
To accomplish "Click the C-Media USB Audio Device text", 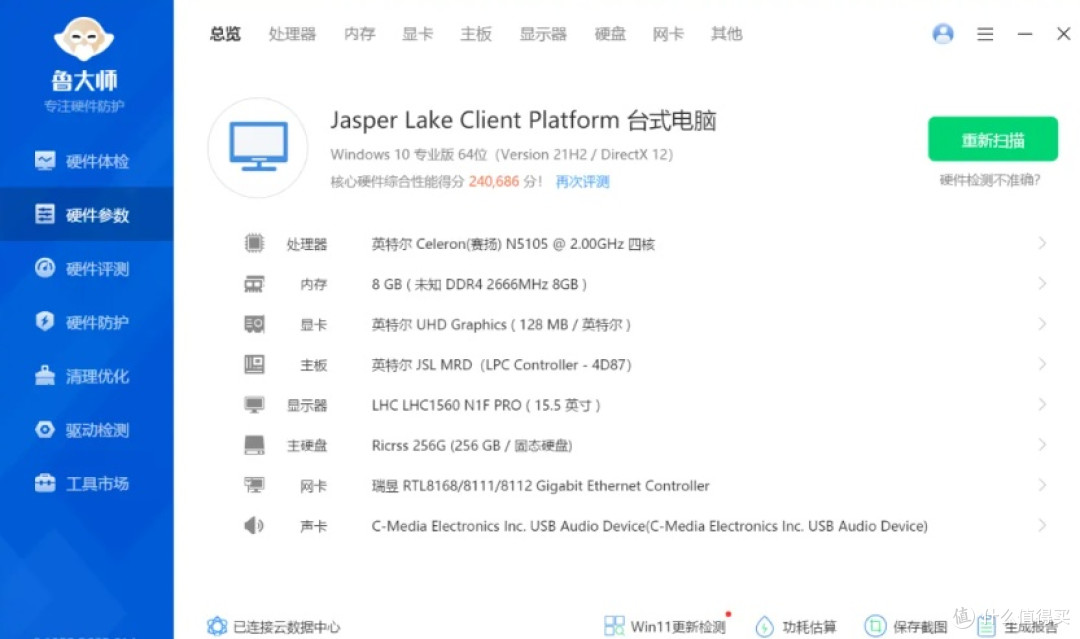I will [650, 526].
